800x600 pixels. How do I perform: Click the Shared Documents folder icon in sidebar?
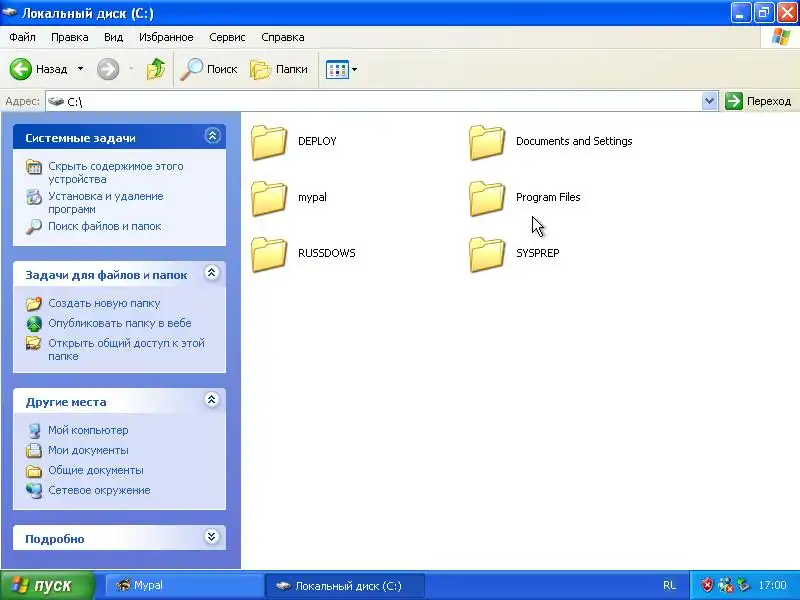[34, 470]
